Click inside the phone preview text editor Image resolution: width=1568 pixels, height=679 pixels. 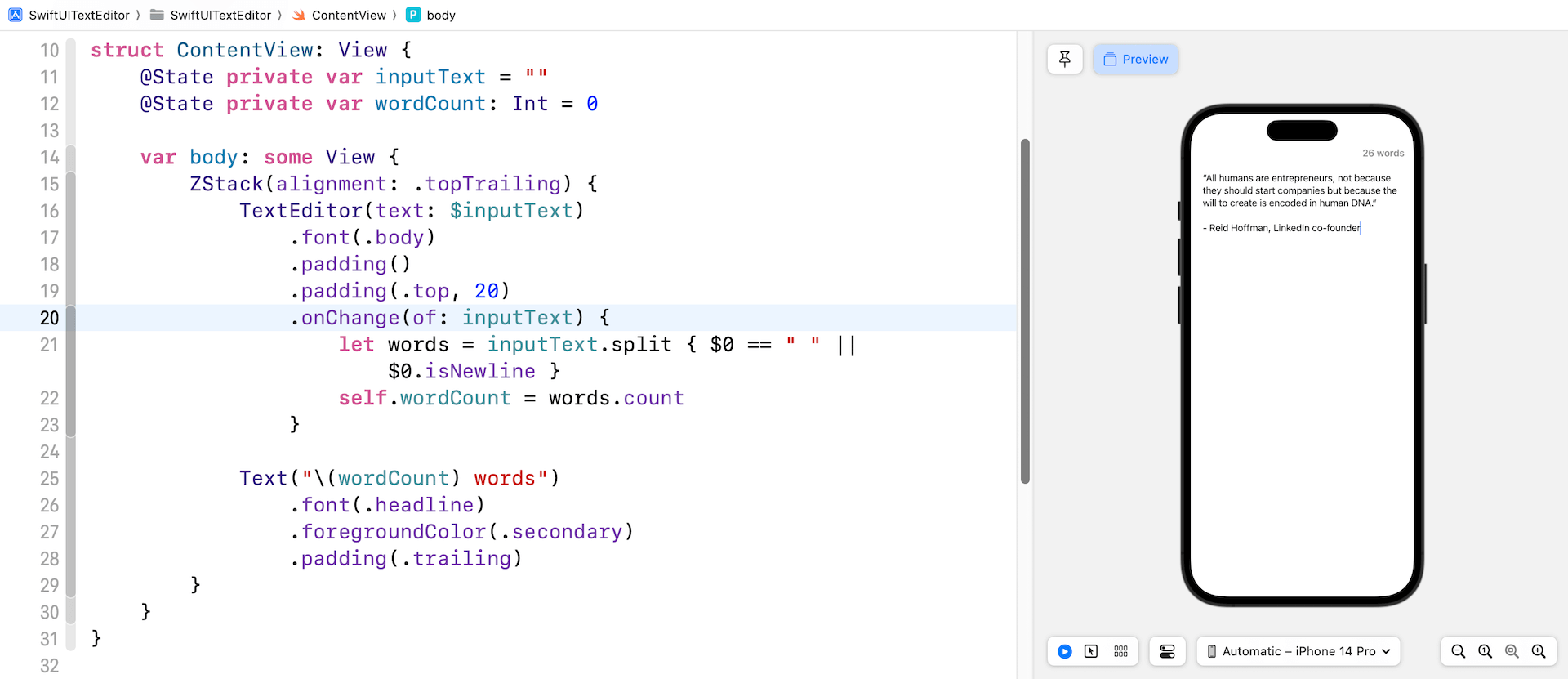(x=1302, y=368)
